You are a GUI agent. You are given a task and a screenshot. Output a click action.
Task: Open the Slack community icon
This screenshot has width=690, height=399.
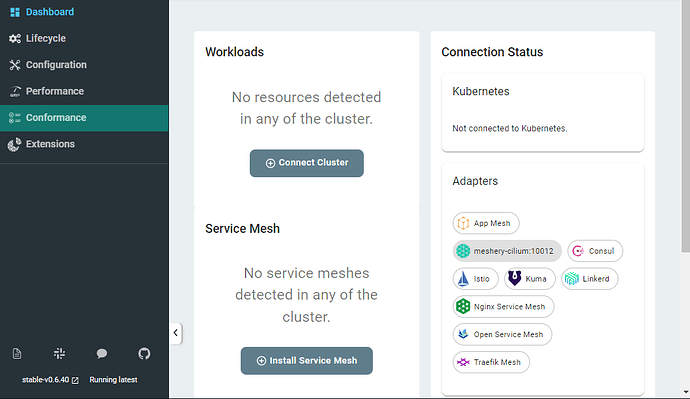pyautogui.click(x=59, y=353)
